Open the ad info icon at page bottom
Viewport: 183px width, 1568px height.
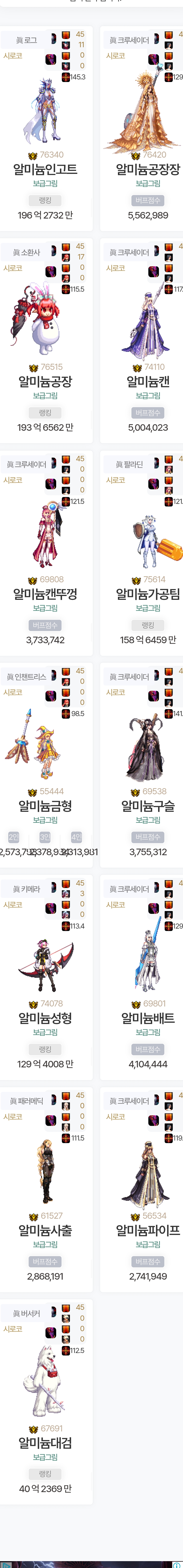click(176, 1565)
